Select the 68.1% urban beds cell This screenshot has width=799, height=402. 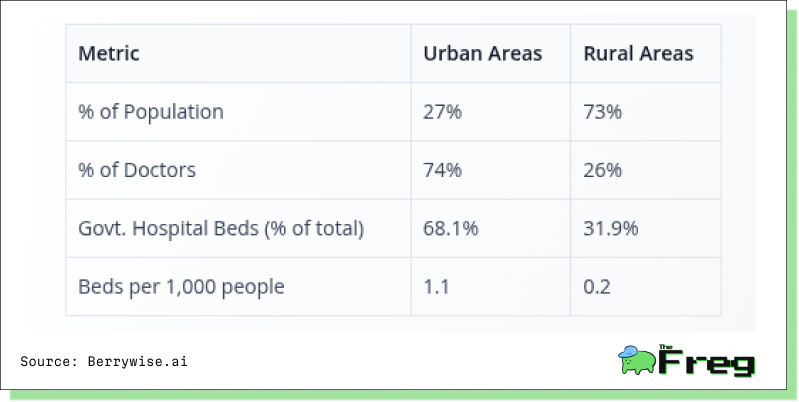click(x=450, y=228)
